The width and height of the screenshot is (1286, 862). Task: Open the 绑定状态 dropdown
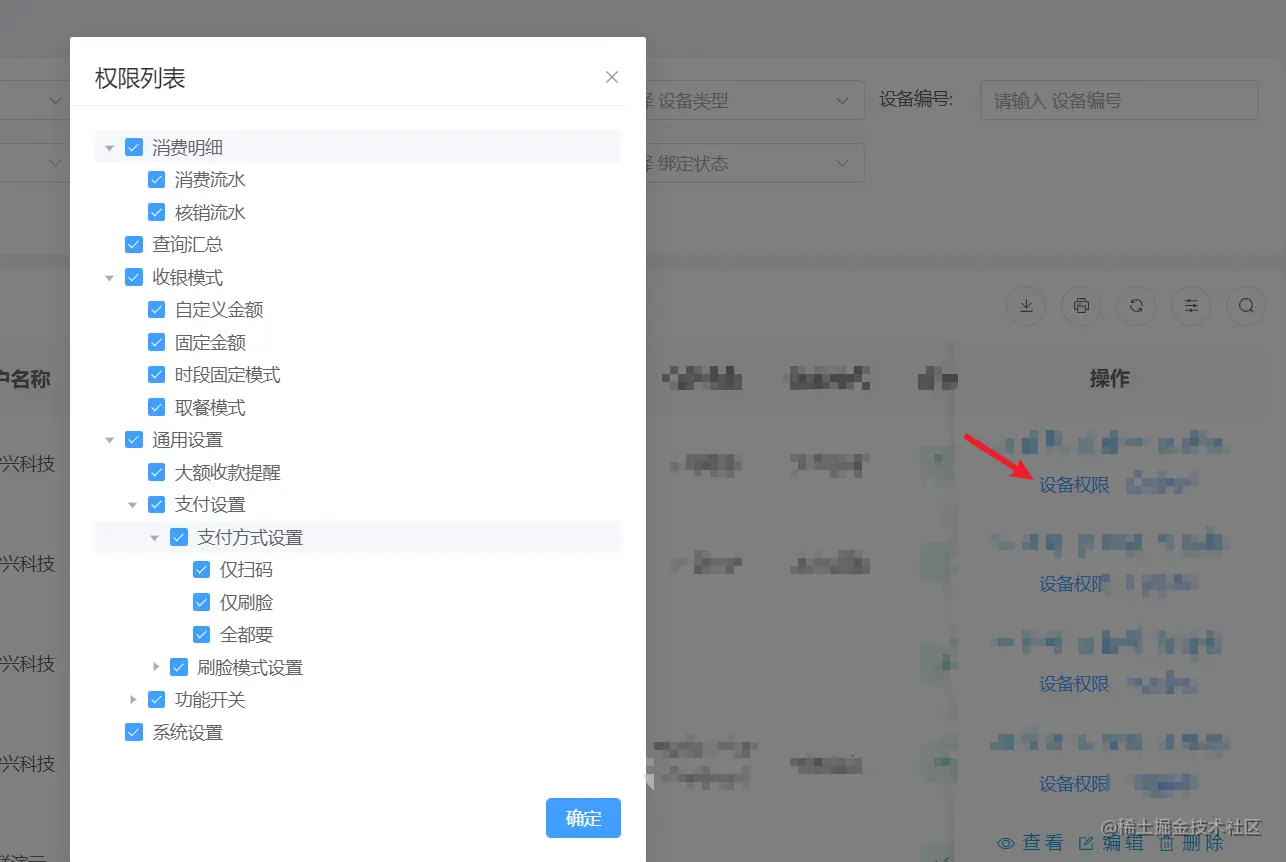pos(755,163)
